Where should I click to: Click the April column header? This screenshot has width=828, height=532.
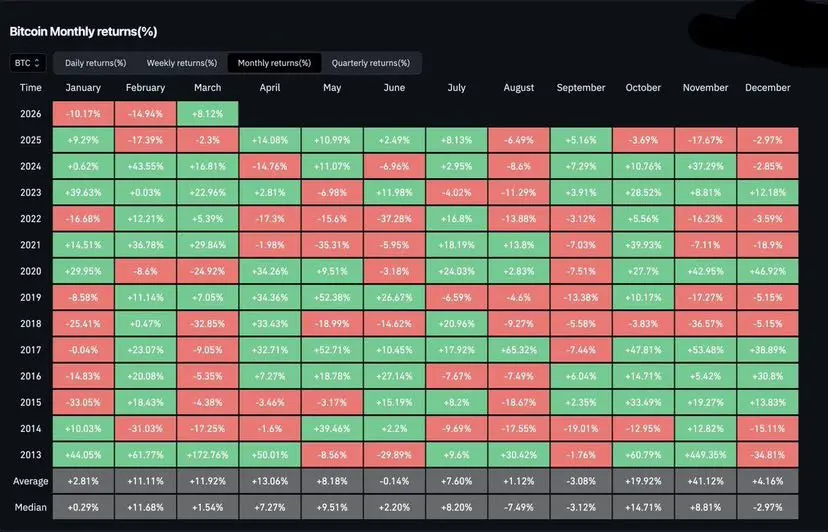pyautogui.click(x=270, y=88)
